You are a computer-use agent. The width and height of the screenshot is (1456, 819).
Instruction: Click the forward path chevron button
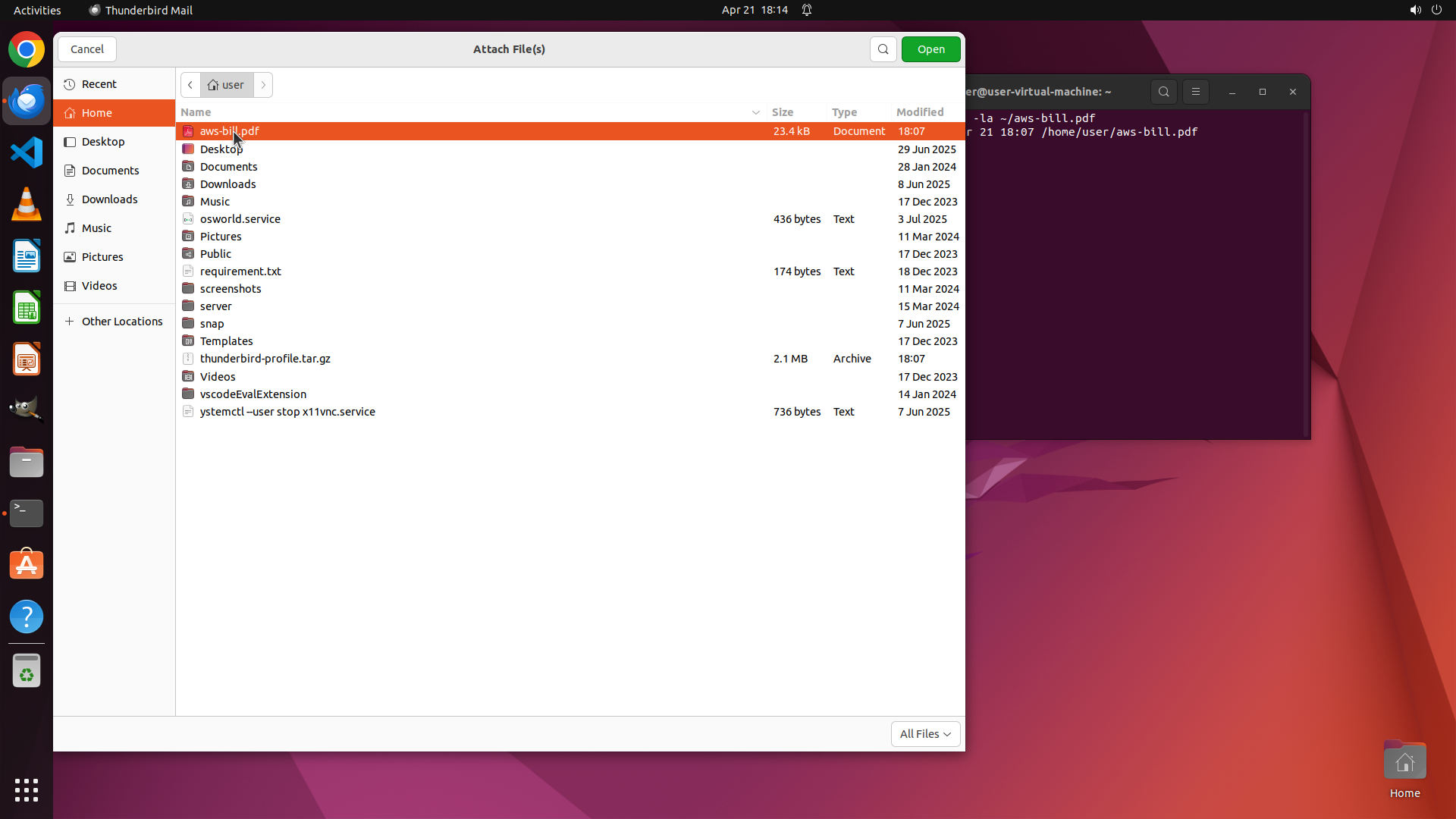[263, 85]
